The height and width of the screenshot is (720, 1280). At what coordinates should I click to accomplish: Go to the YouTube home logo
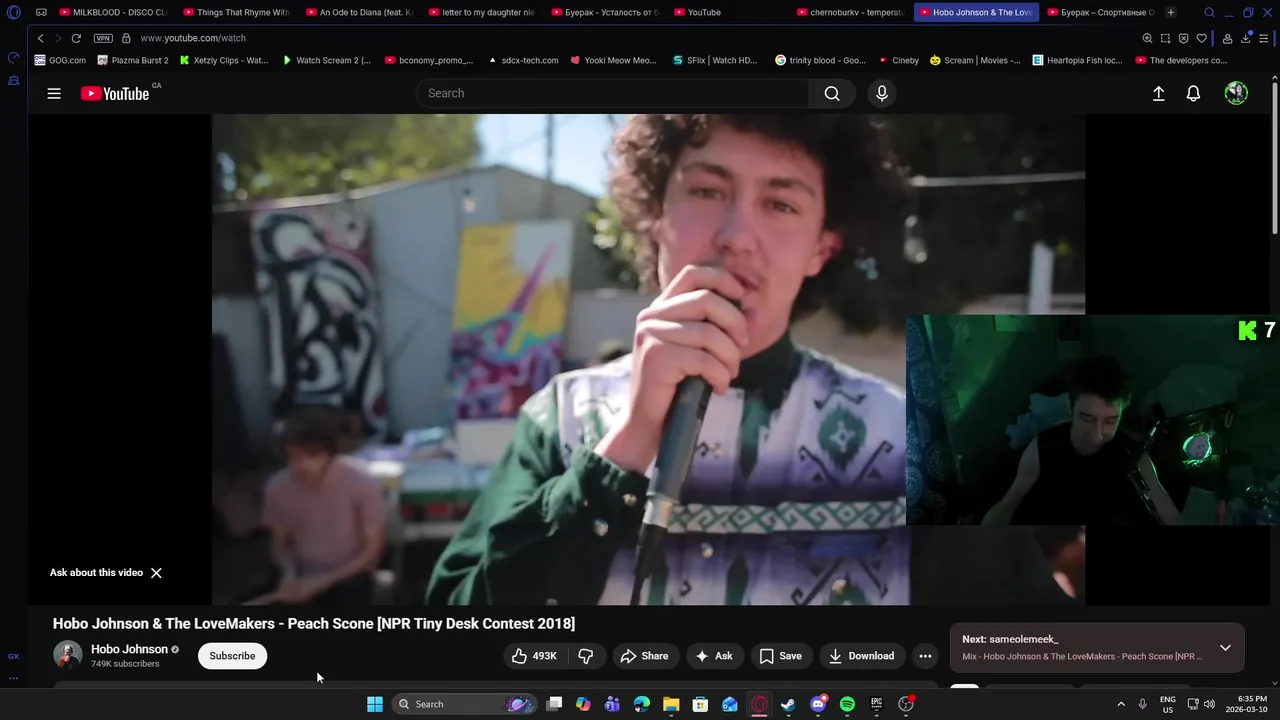(115, 93)
